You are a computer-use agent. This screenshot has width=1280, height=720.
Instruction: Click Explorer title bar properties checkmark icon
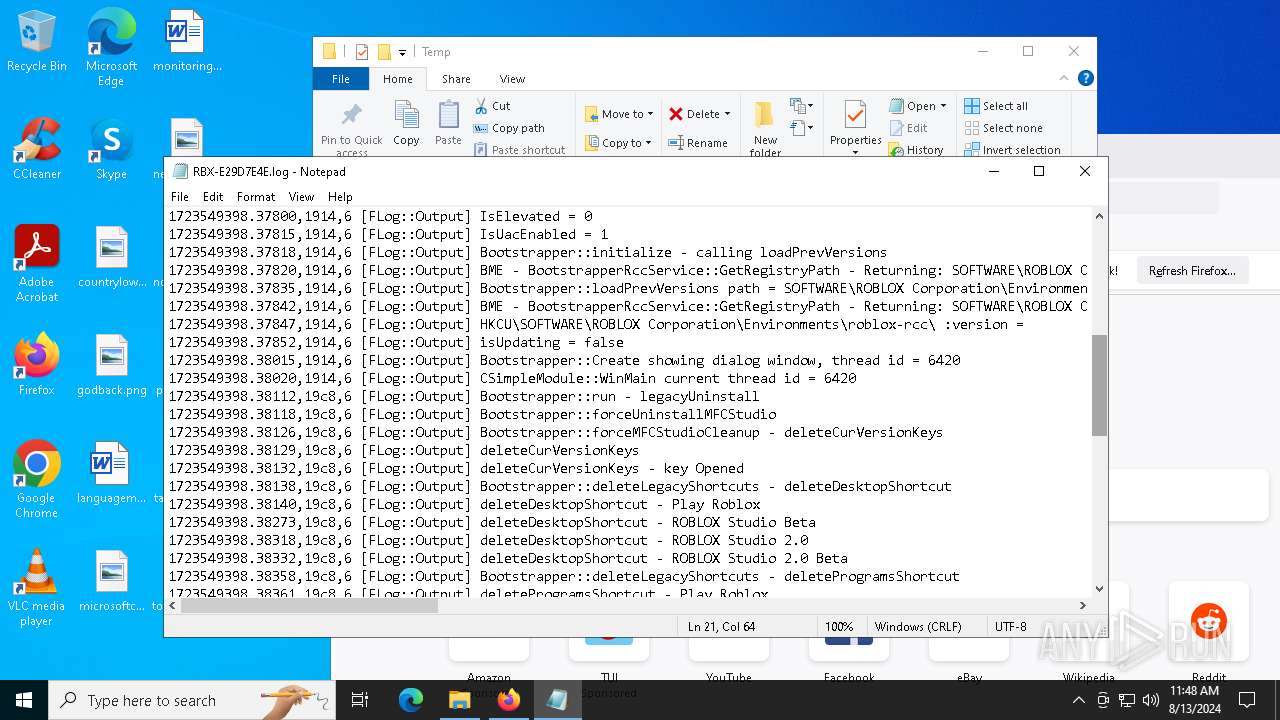tap(362, 52)
